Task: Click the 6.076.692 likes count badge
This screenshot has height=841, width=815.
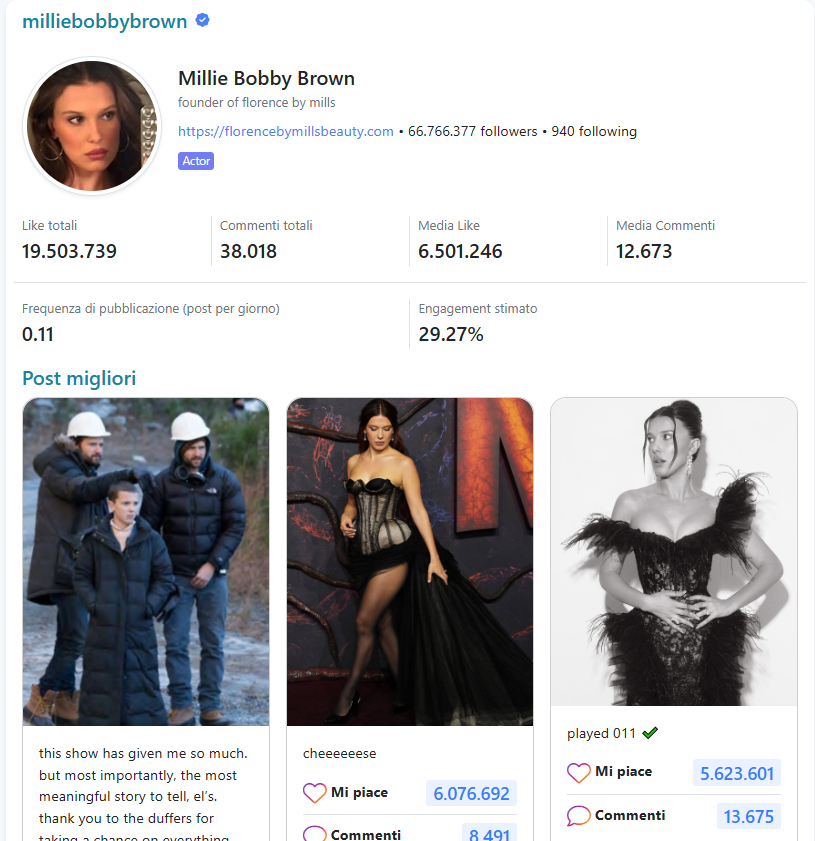Action: (471, 793)
